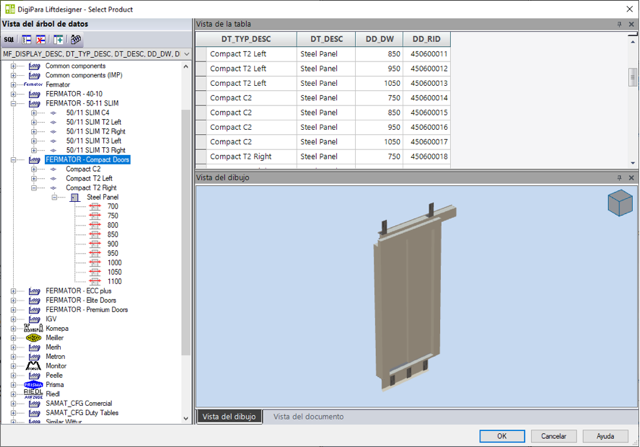Select the row header for 450600011
Viewport: 640px width, 447px height.
[201, 54]
